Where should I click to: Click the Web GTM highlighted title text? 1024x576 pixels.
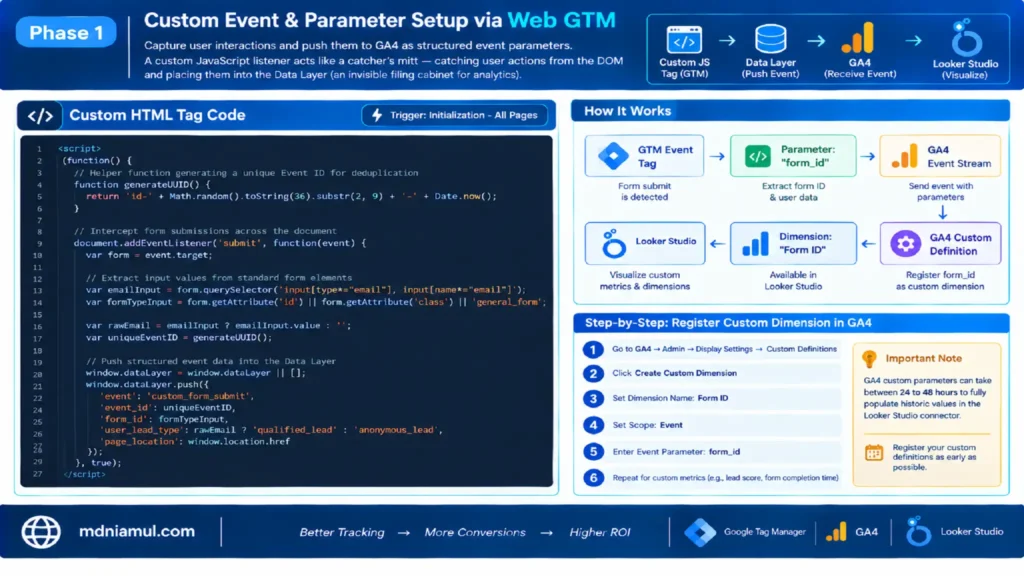point(562,20)
